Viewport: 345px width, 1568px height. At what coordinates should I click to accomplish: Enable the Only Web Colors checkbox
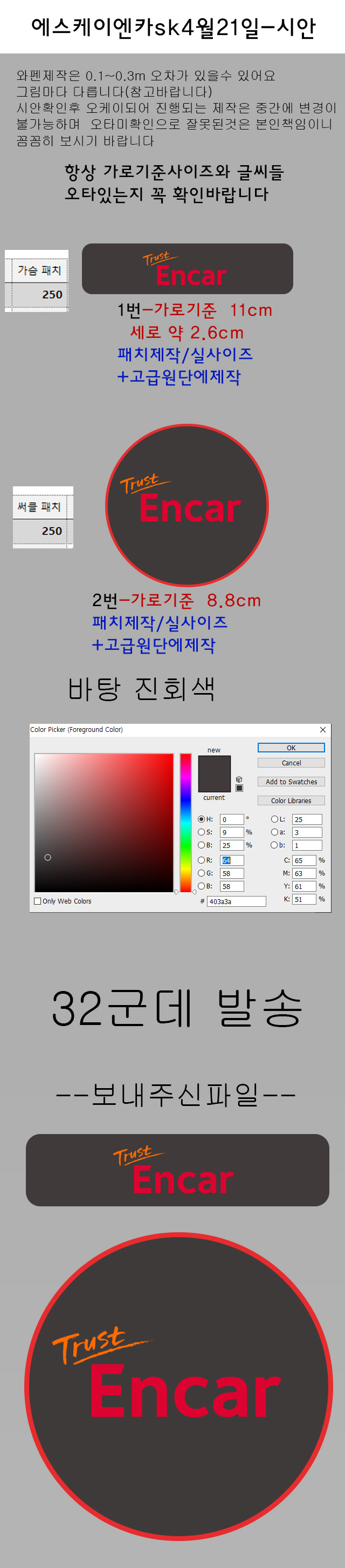tap(38, 901)
